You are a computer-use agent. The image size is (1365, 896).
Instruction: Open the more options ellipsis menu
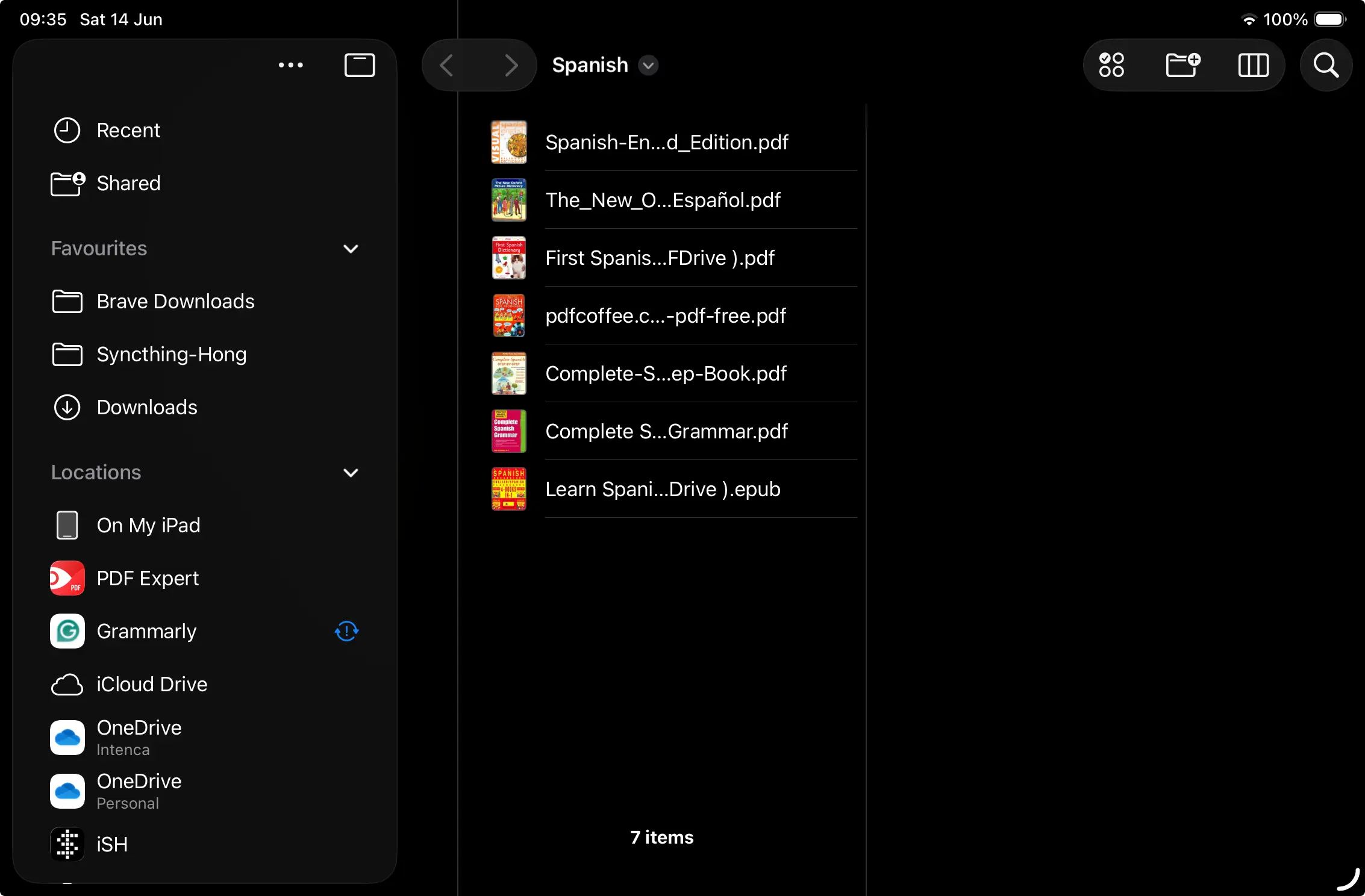coord(291,65)
